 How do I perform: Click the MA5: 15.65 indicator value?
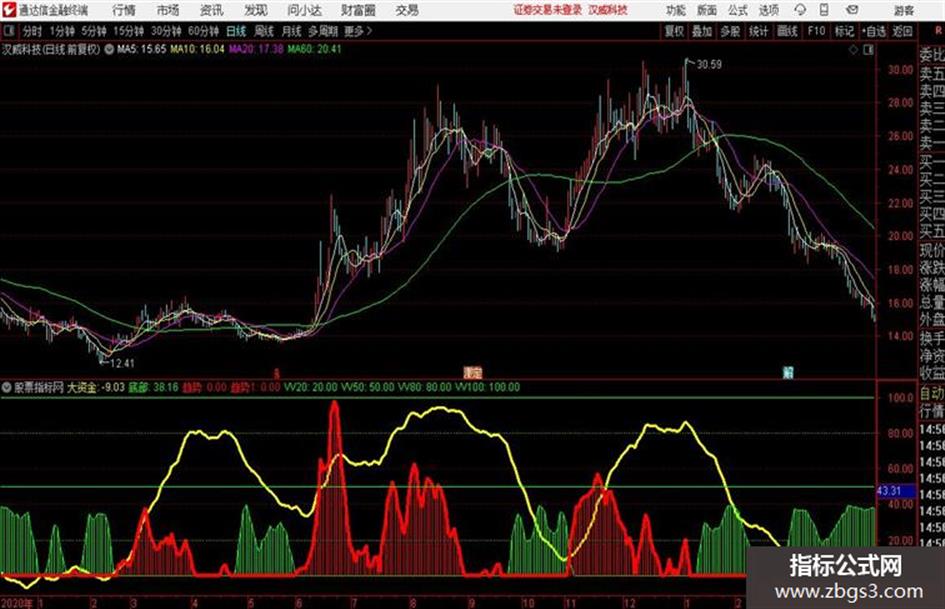(142, 49)
